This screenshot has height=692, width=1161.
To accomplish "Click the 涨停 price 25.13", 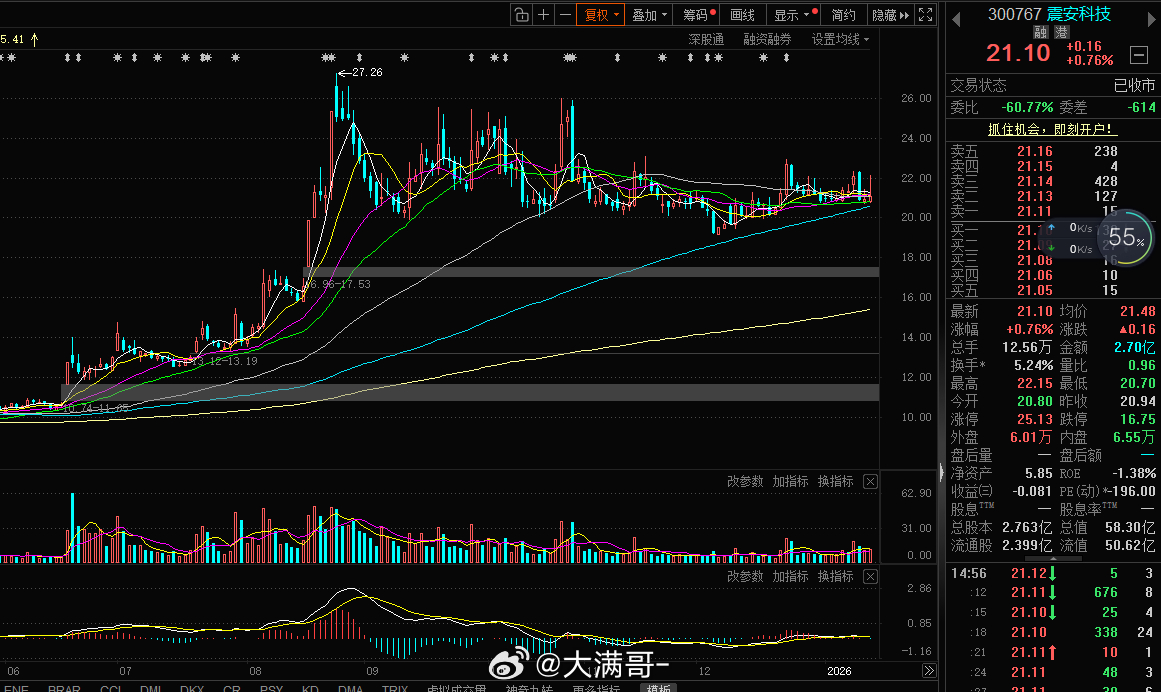I will pos(1034,419).
